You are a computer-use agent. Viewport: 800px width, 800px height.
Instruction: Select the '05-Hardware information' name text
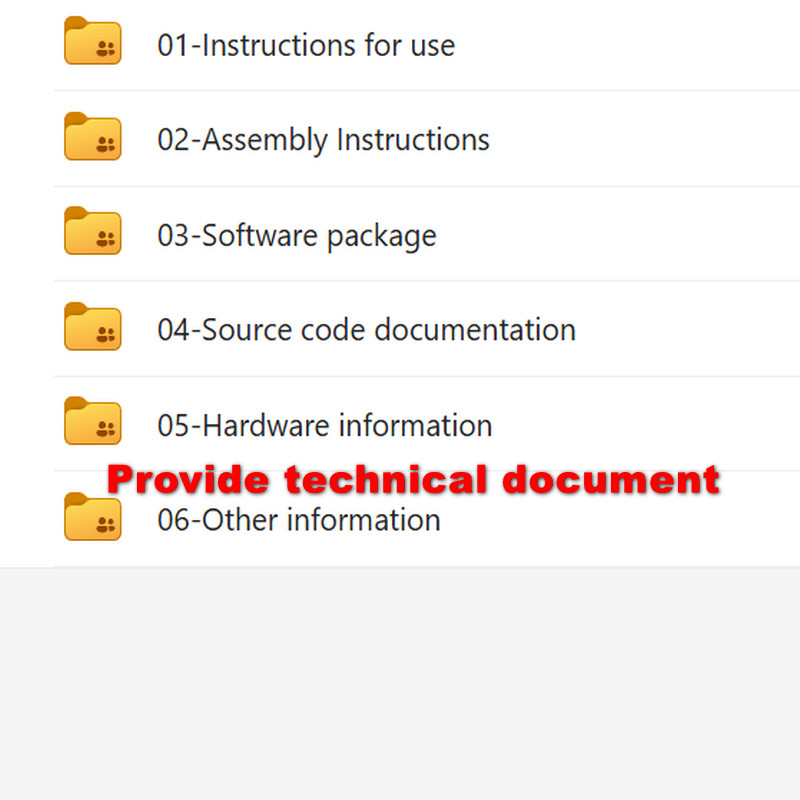pyautogui.click(x=325, y=425)
